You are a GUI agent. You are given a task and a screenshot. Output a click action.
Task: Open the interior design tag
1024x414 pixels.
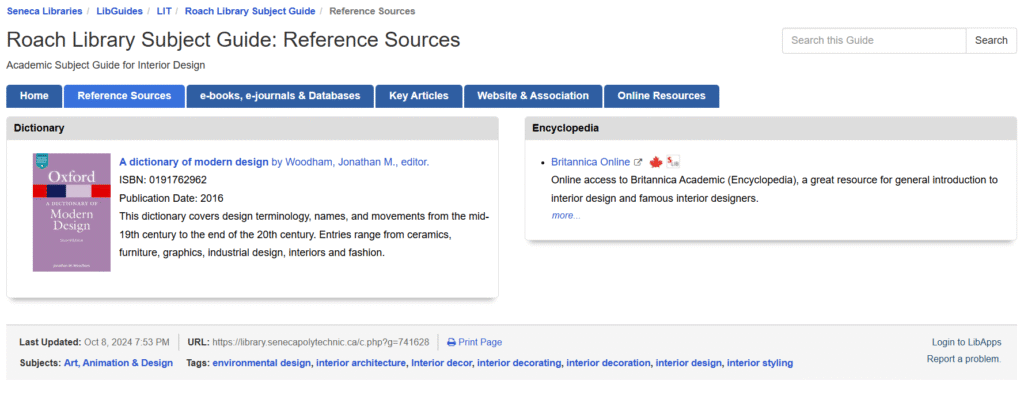[x=689, y=363]
